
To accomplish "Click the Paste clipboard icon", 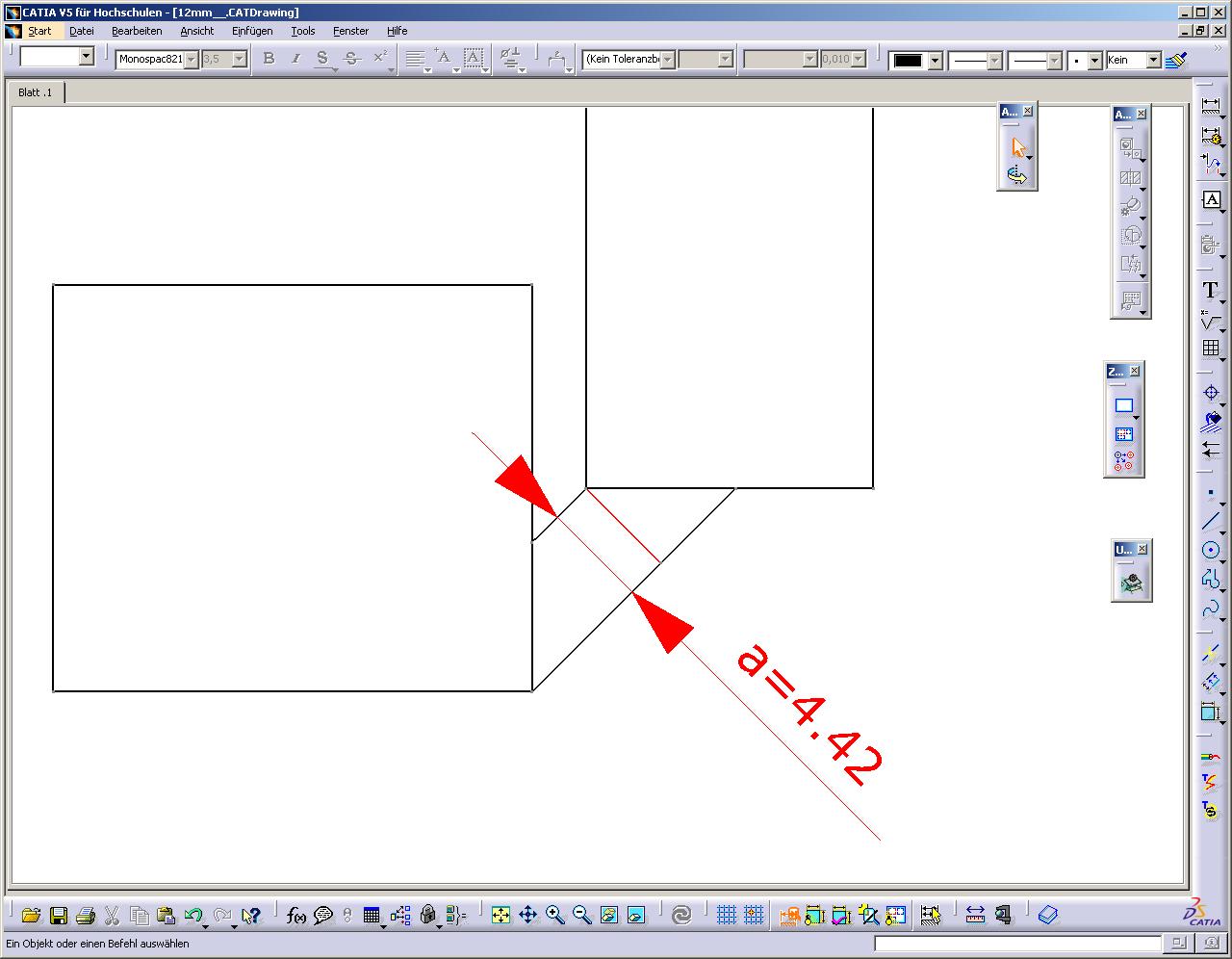I will pyautogui.click(x=166, y=915).
